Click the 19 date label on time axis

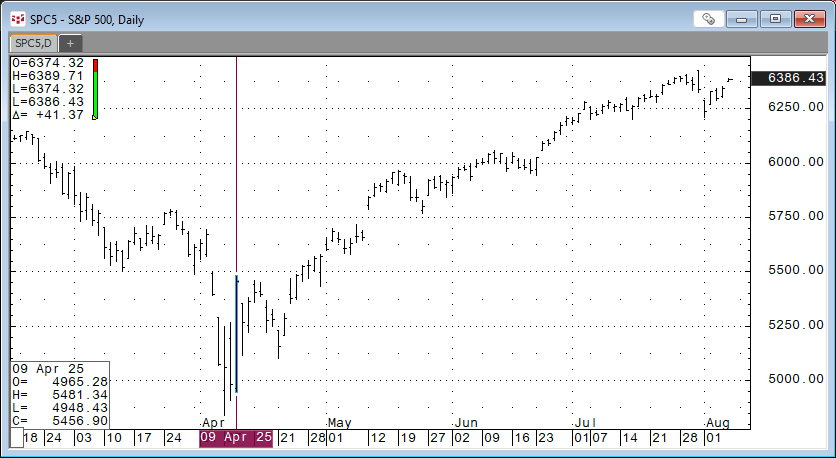(x=408, y=438)
